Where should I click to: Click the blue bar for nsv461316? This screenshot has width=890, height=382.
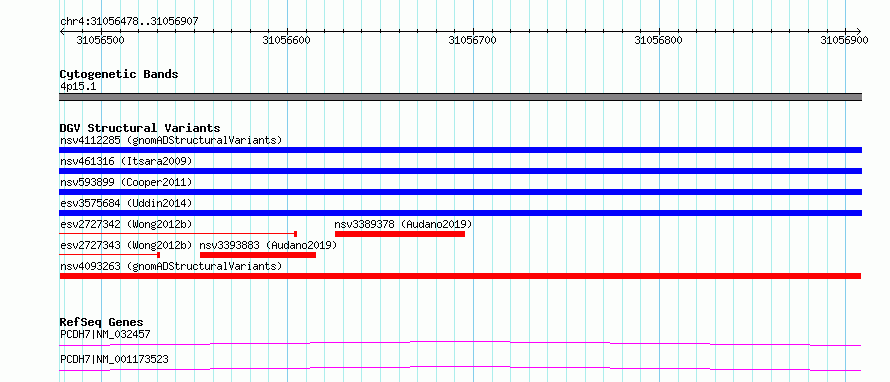(x=460, y=171)
